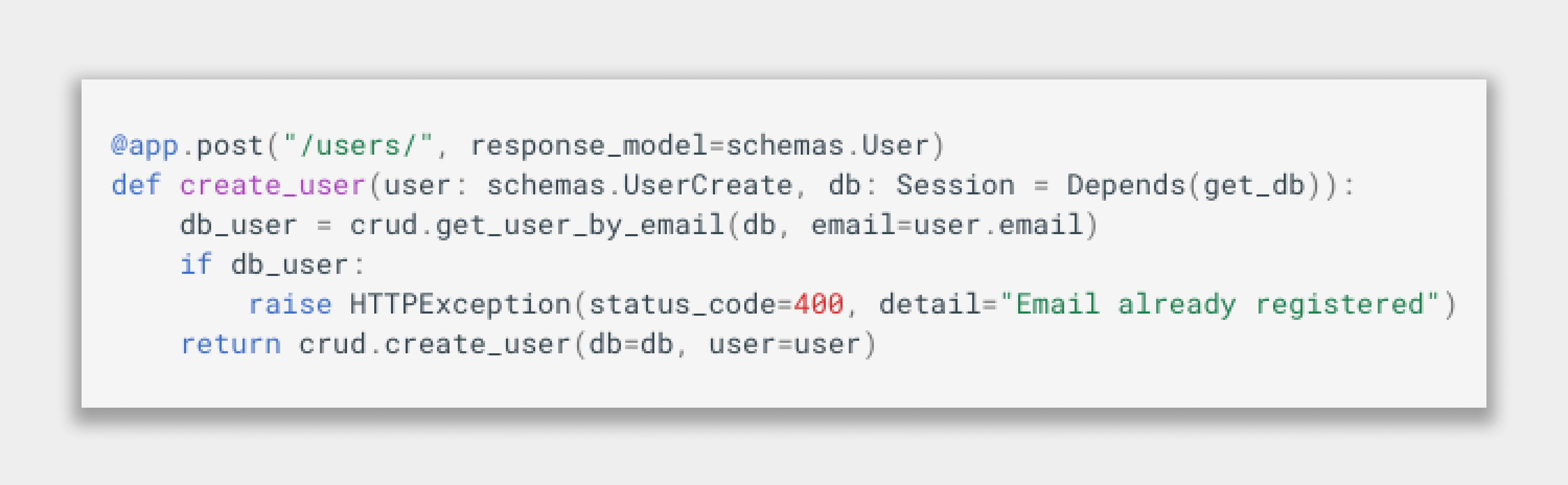
Task: Click the user=user argument
Action: tap(785, 345)
